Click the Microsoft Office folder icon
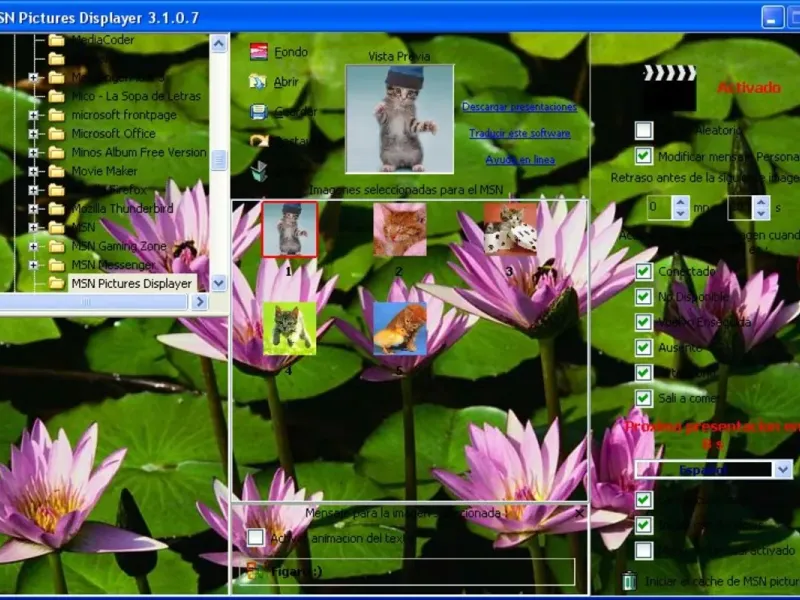 point(56,134)
